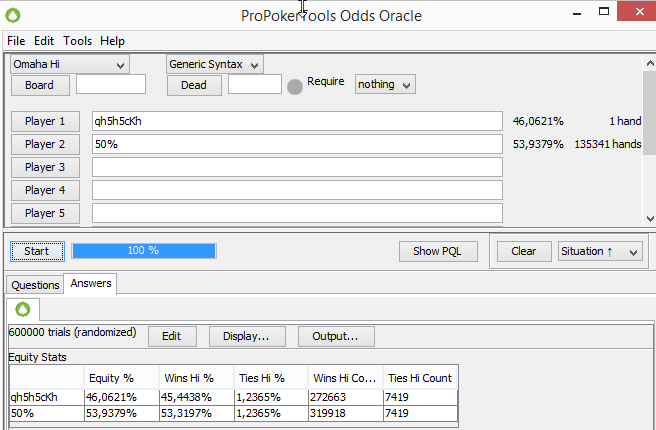Click the Edit button beside trials count
This screenshot has width=656, height=430.
click(x=172, y=336)
